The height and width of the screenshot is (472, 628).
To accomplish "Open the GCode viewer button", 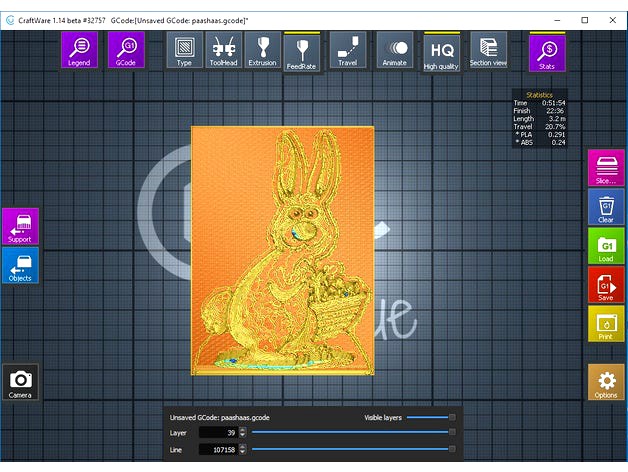I will click(126, 50).
